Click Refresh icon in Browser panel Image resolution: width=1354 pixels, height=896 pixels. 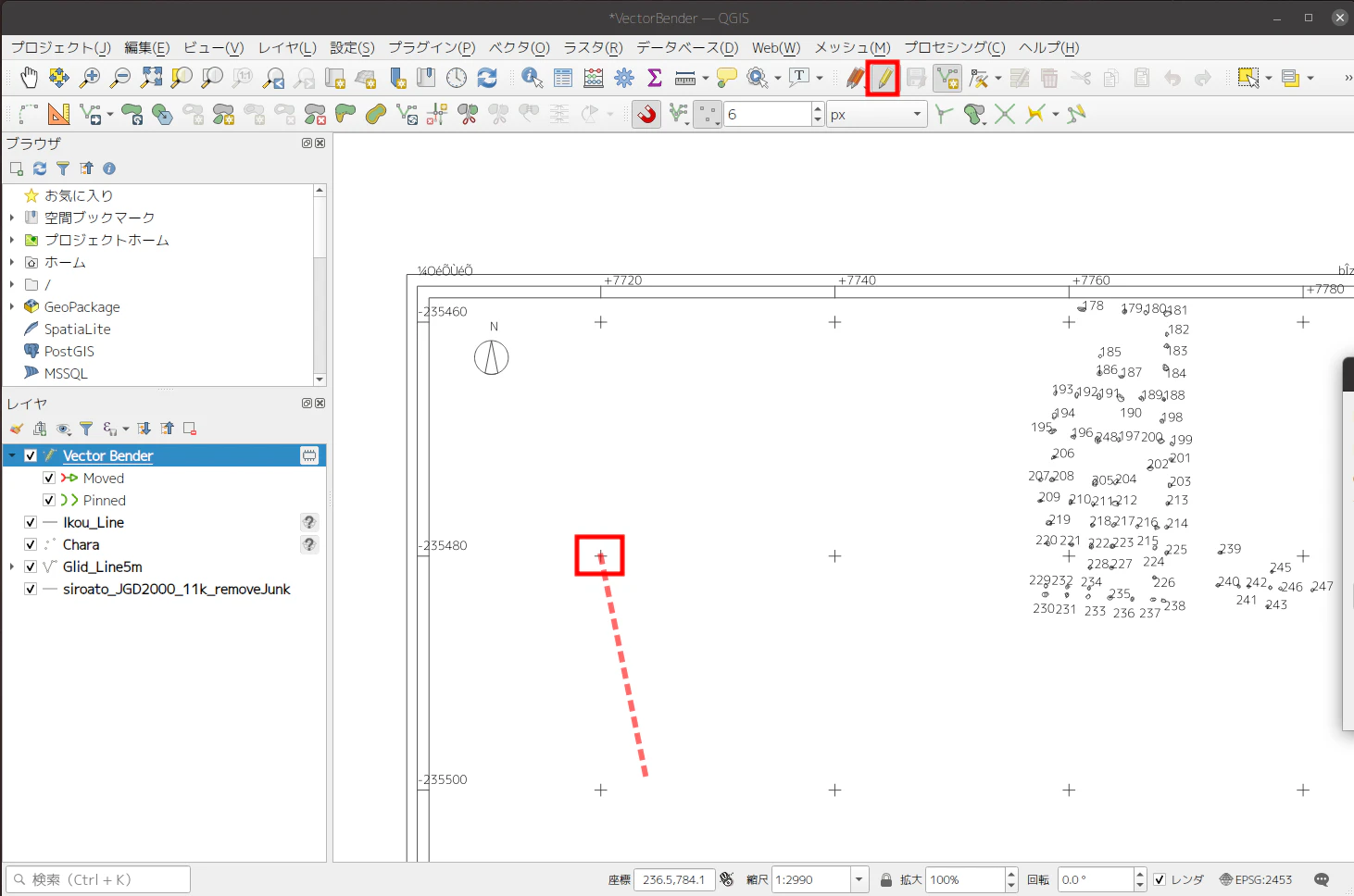coord(40,168)
